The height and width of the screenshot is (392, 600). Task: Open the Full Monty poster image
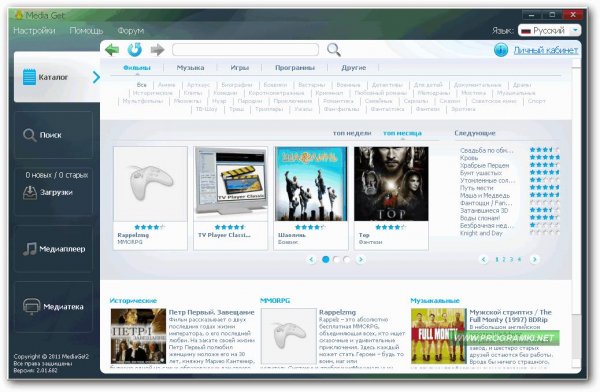439,336
